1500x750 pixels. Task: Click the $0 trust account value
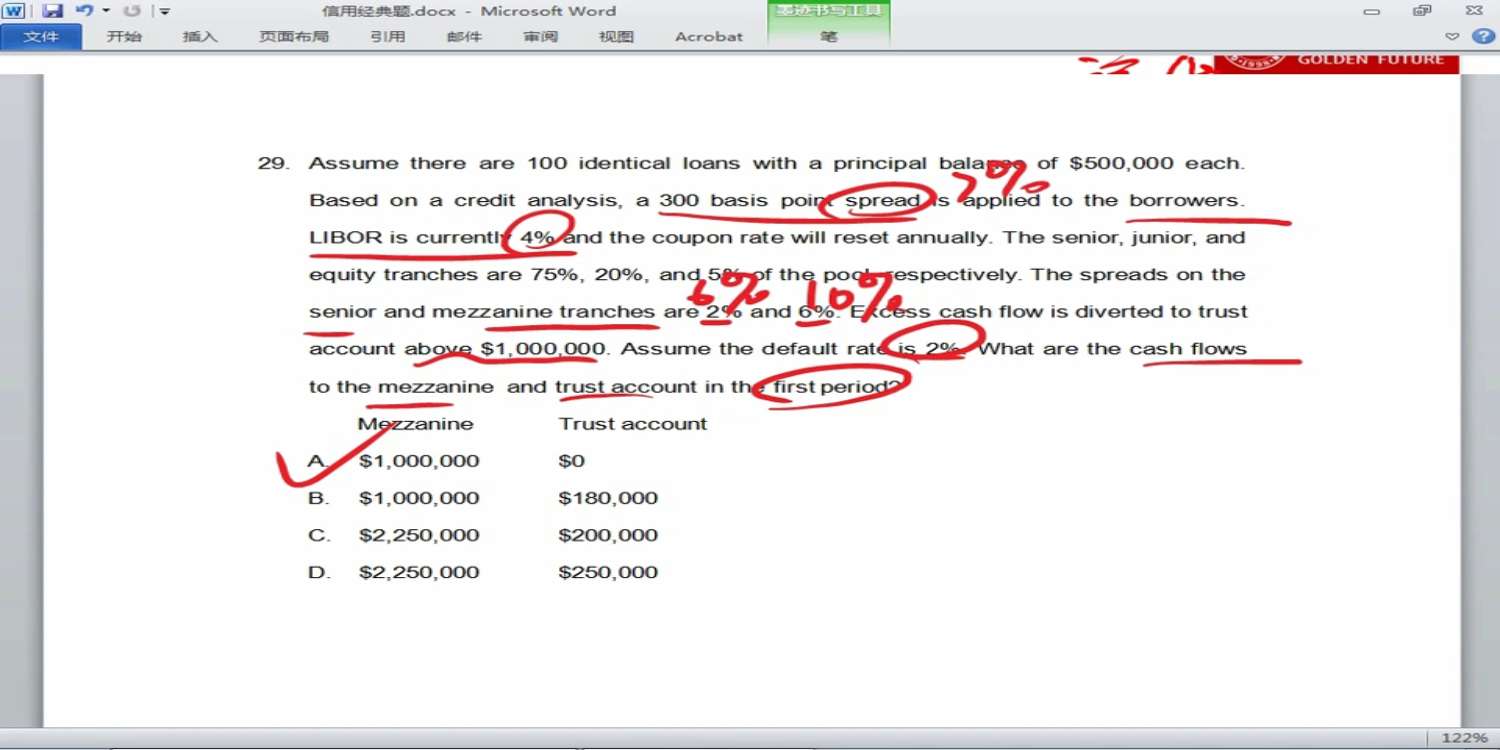(x=572, y=461)
